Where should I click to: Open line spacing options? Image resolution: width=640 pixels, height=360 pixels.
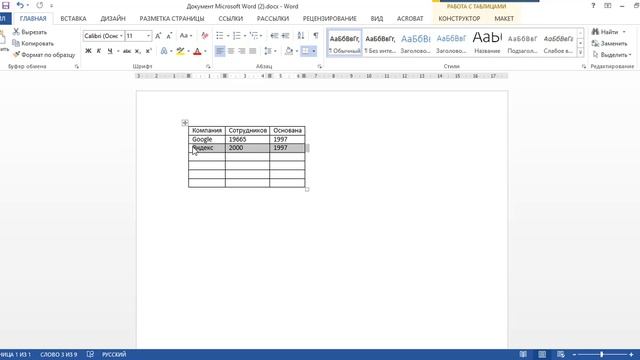(x=270, y=51)
